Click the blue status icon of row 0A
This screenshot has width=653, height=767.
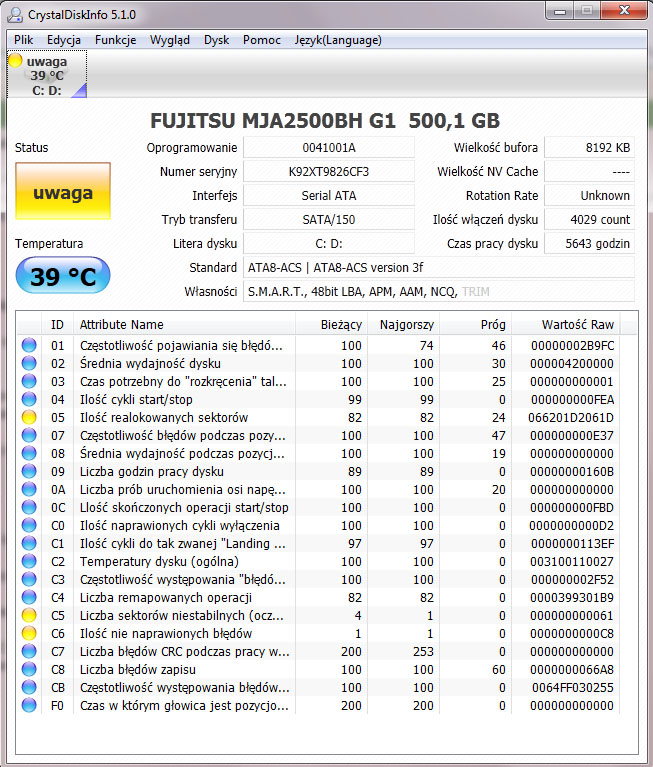(x=29, y=489)
